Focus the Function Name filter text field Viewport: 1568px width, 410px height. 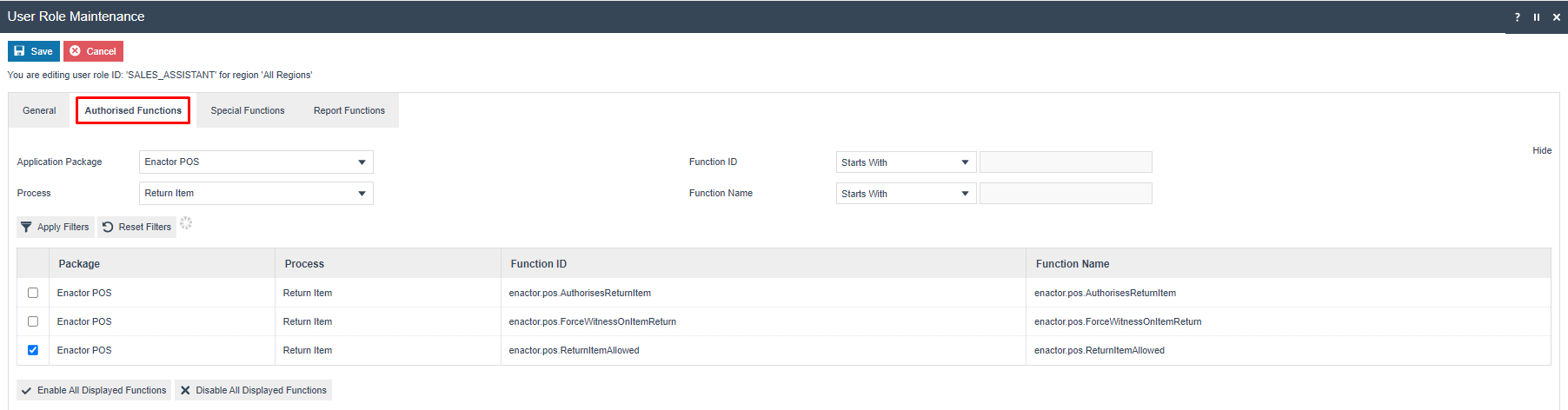pyautogui.click(x=1066, y=194)
